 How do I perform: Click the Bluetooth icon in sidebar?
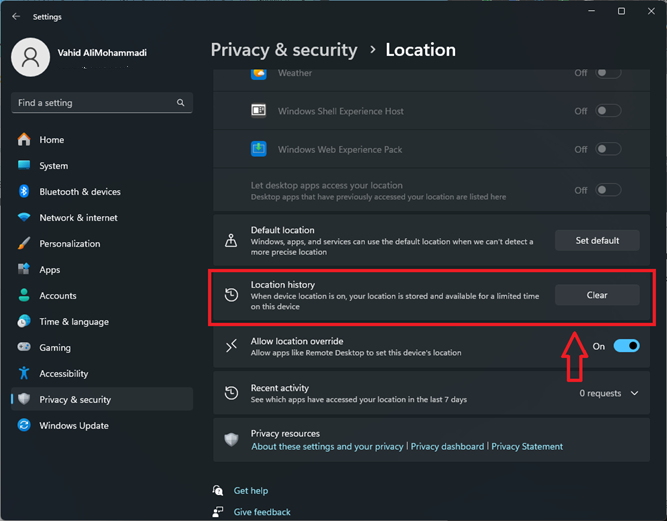(24, 191)
